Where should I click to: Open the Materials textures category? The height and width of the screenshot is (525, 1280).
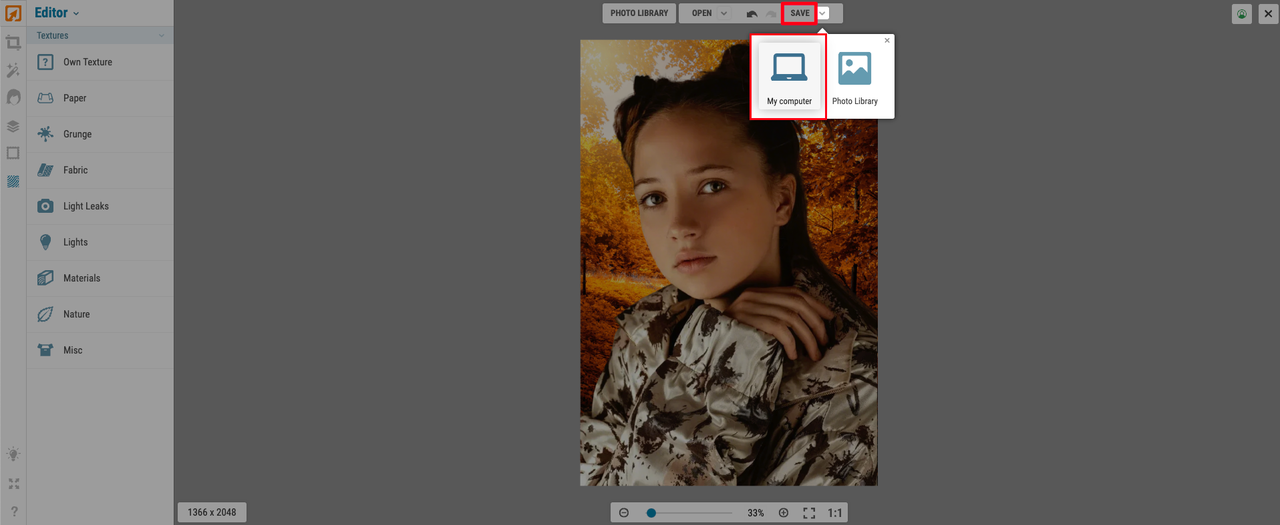click(100, 278)
